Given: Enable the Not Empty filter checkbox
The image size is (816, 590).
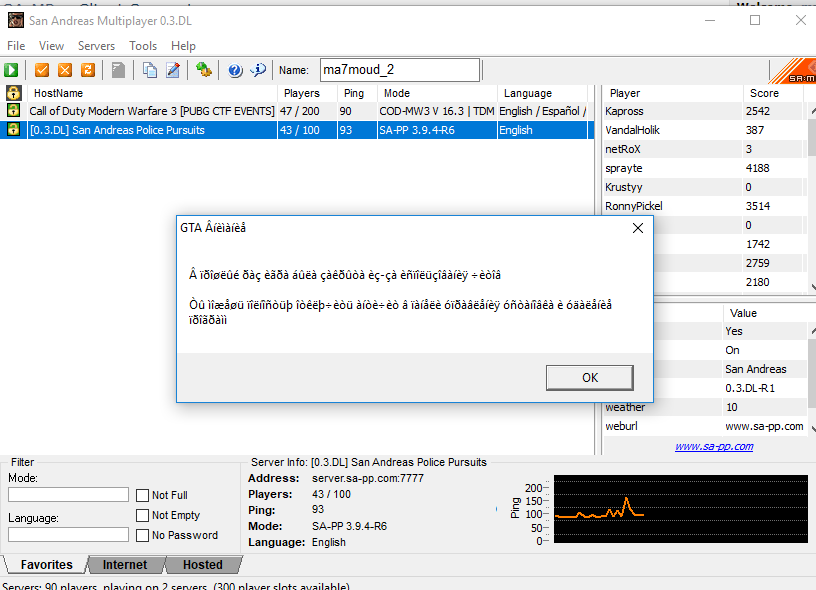Looking at the screenshot, I should point(142,515).
